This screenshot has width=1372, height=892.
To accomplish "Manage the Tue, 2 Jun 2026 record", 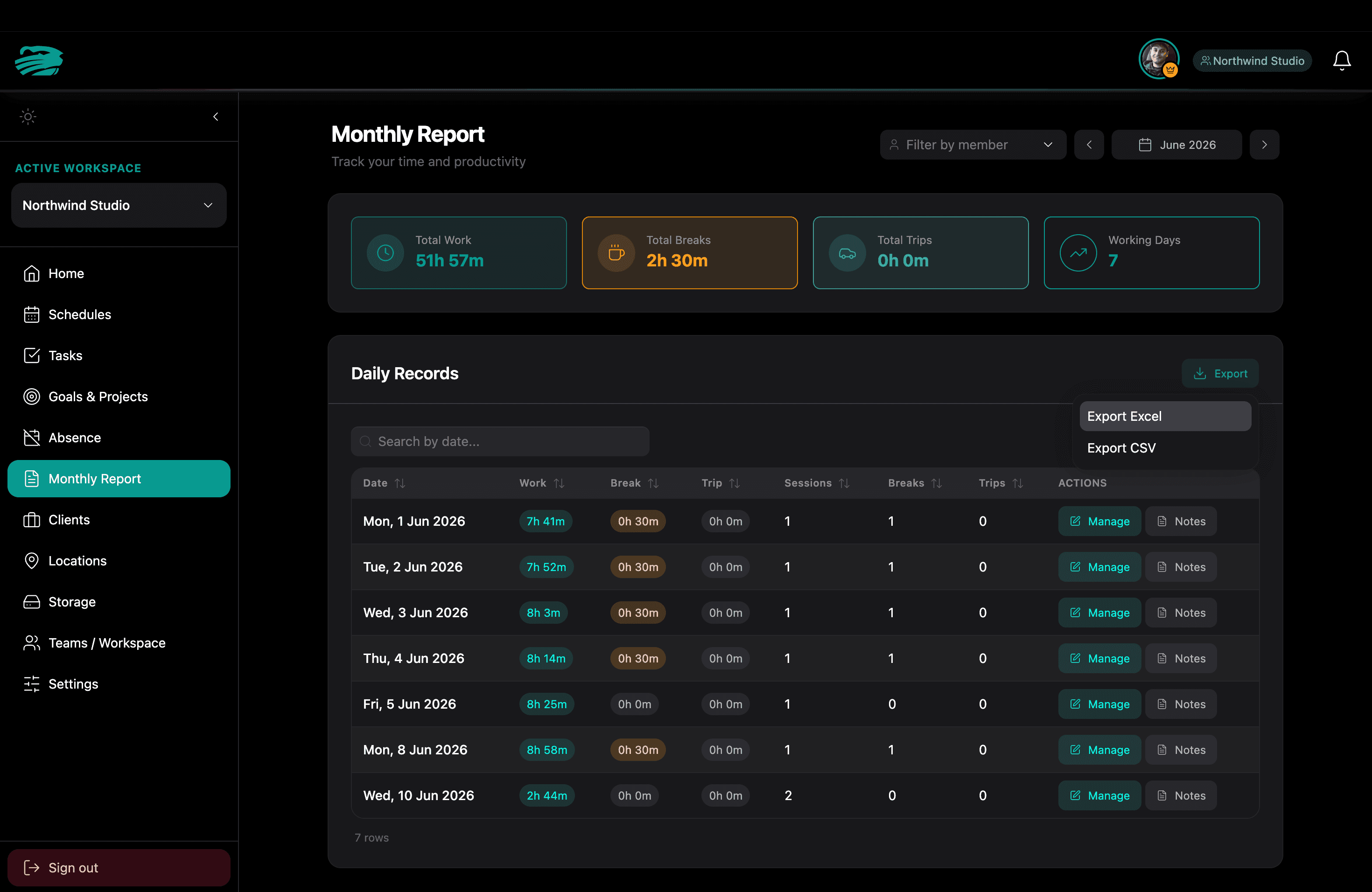I will click(x=1099, y=567).
